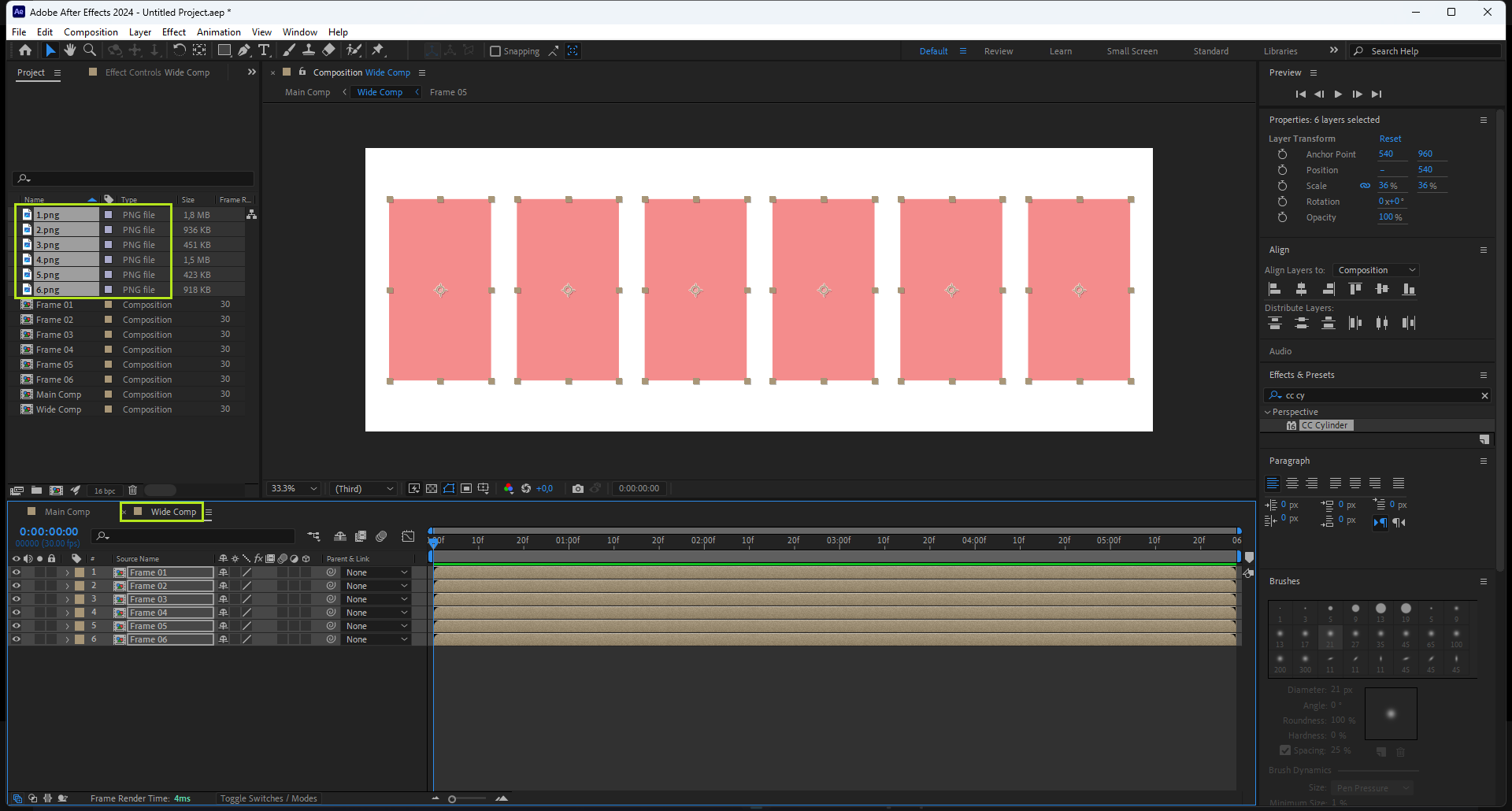Toggle visibility of Frame 06 layer

coord(16,639)
